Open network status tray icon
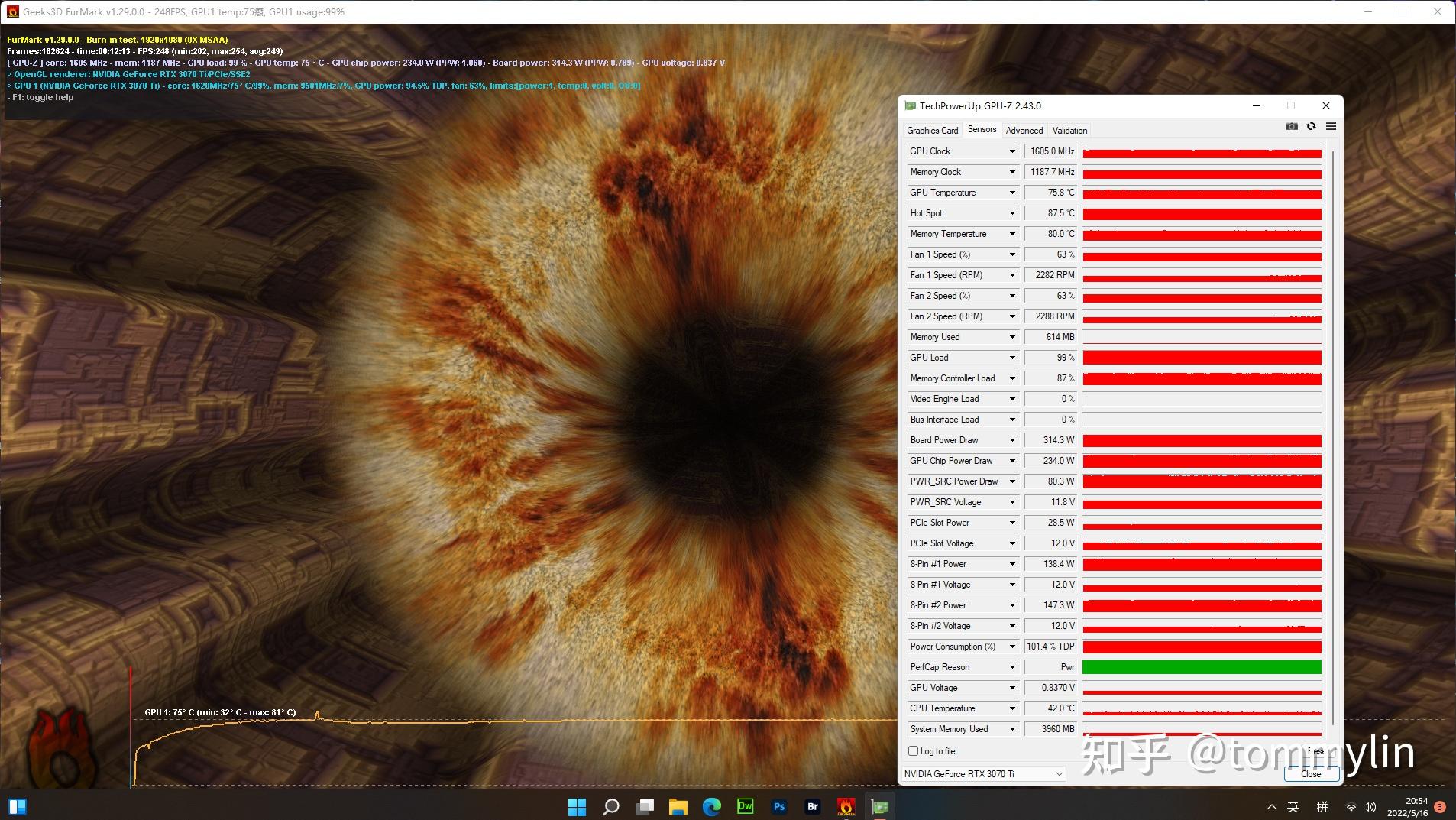Viewport: 1456px width, 820px height. tap(1351, 807)
